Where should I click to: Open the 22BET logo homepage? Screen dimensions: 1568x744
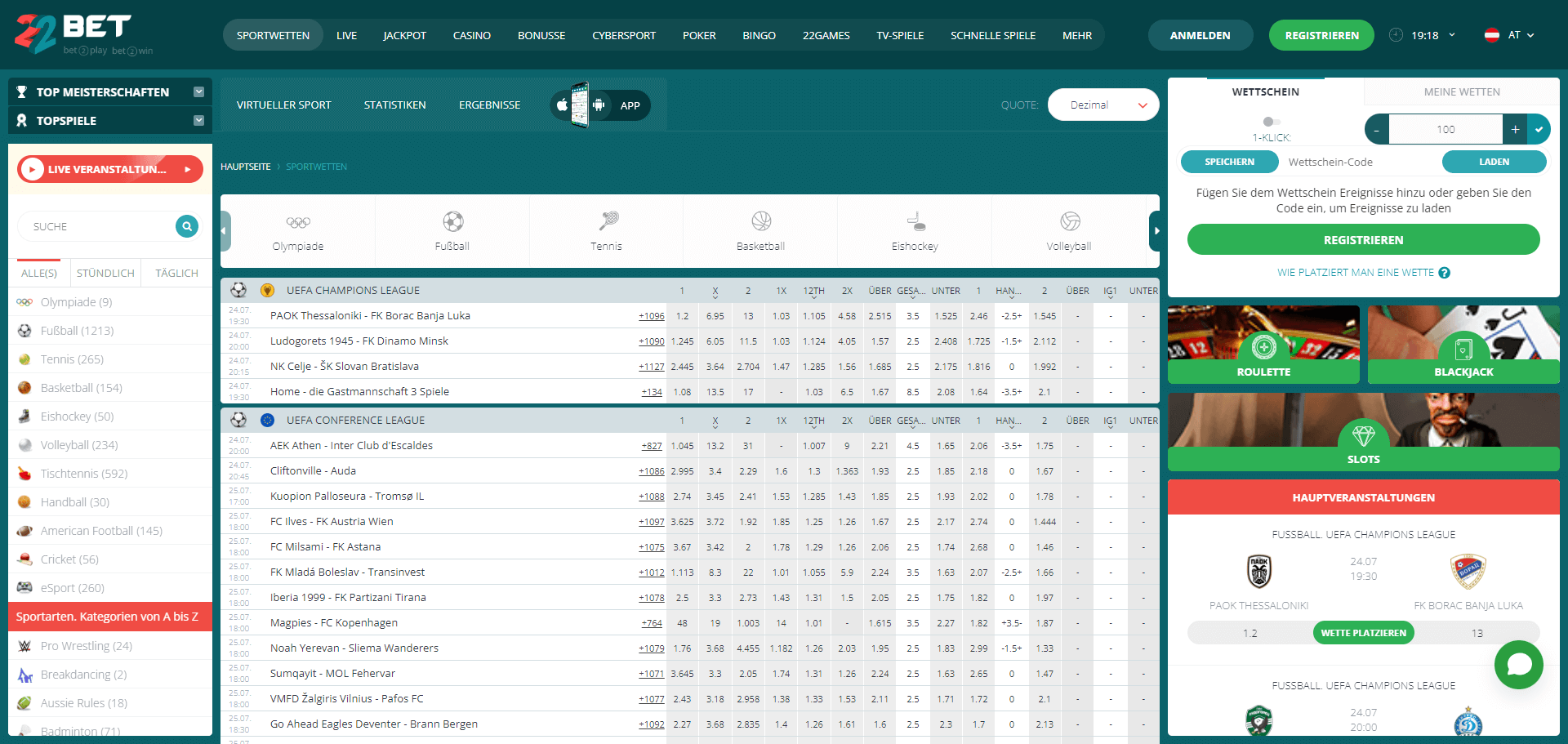[83, 34]
